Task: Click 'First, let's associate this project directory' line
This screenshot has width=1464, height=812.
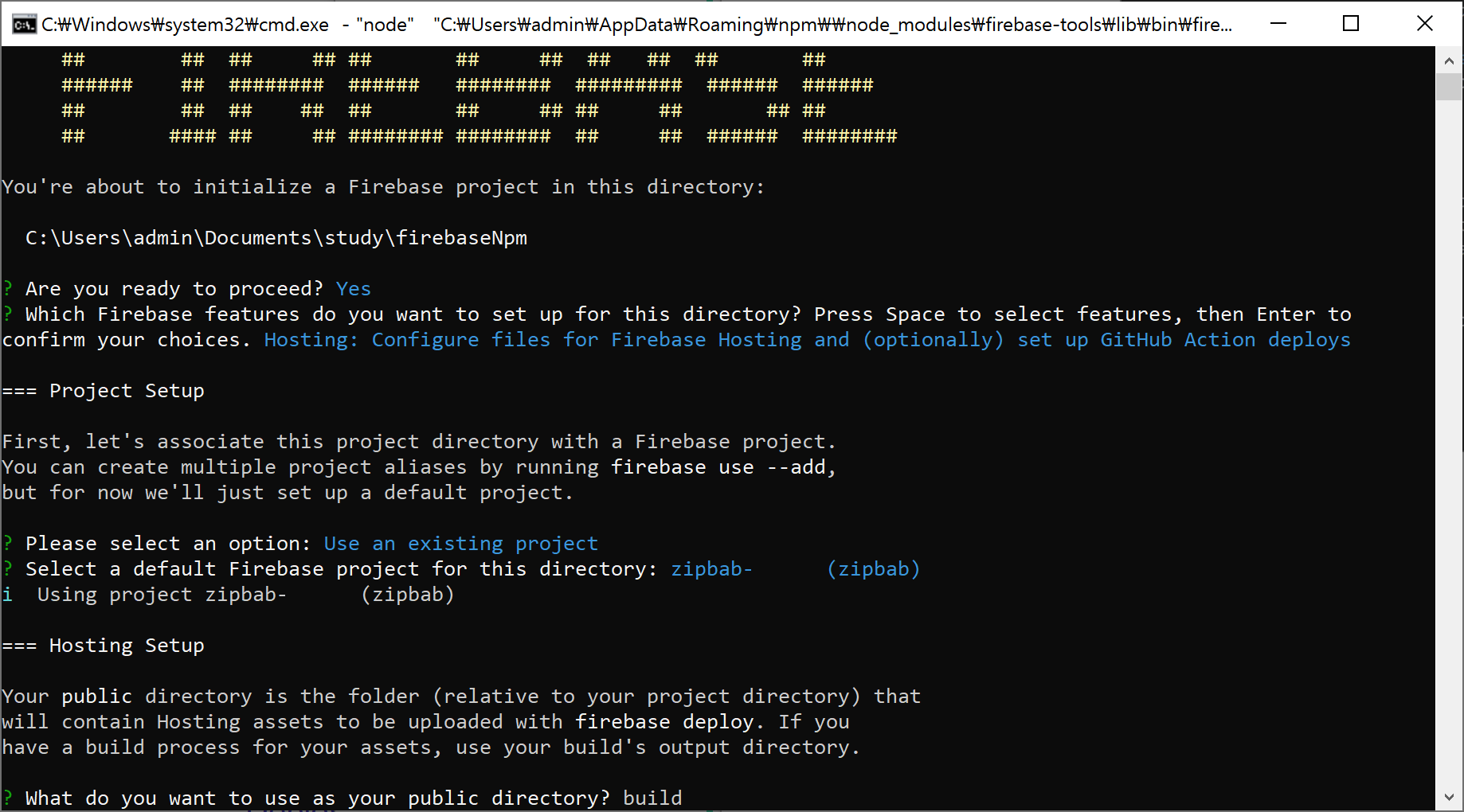Action: (x=419, y=442)
